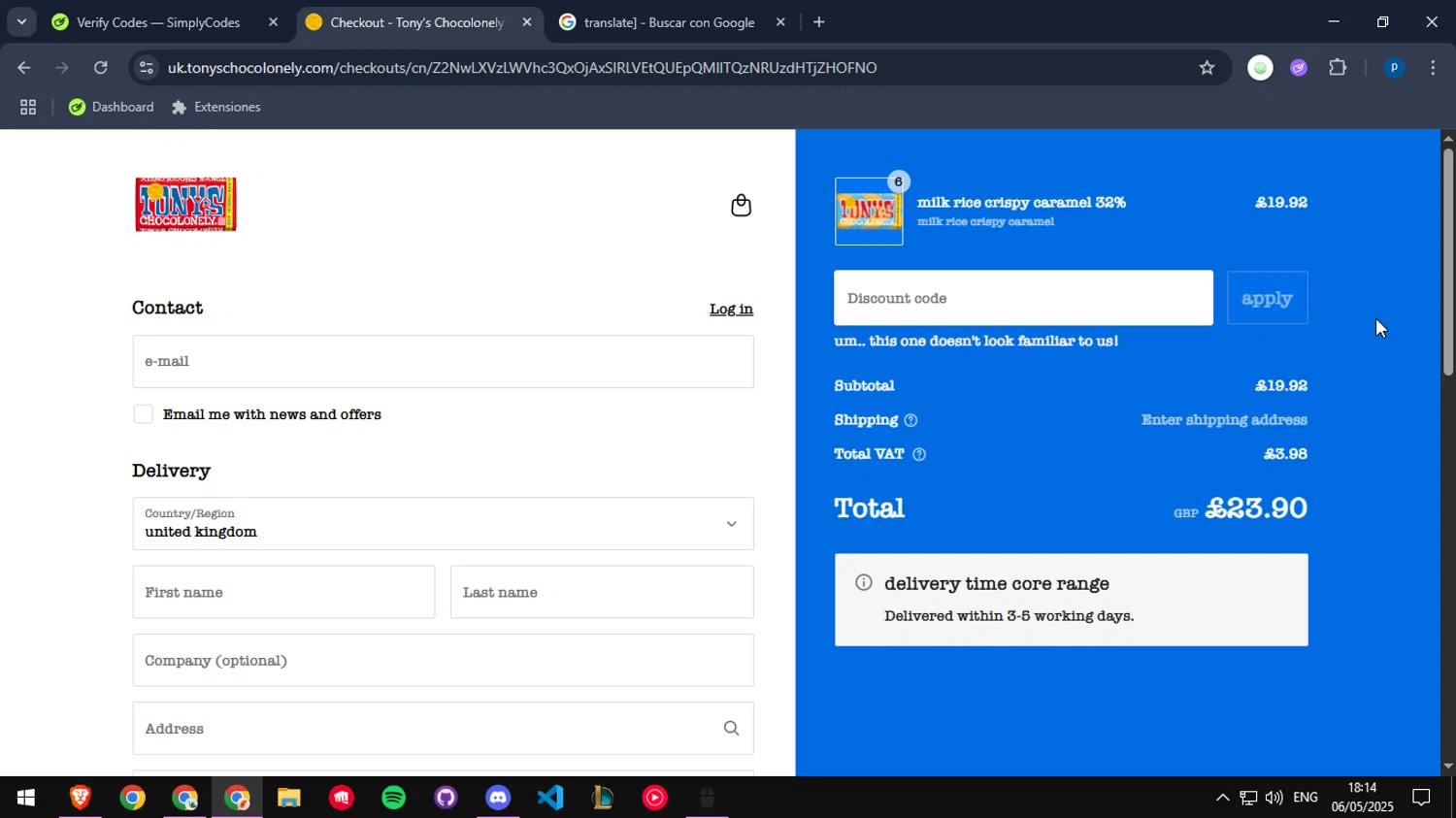This screenshot has height=818, width=1456.
Task: Click the purple extension icon in toolbar
Action: click(1299, 67)
